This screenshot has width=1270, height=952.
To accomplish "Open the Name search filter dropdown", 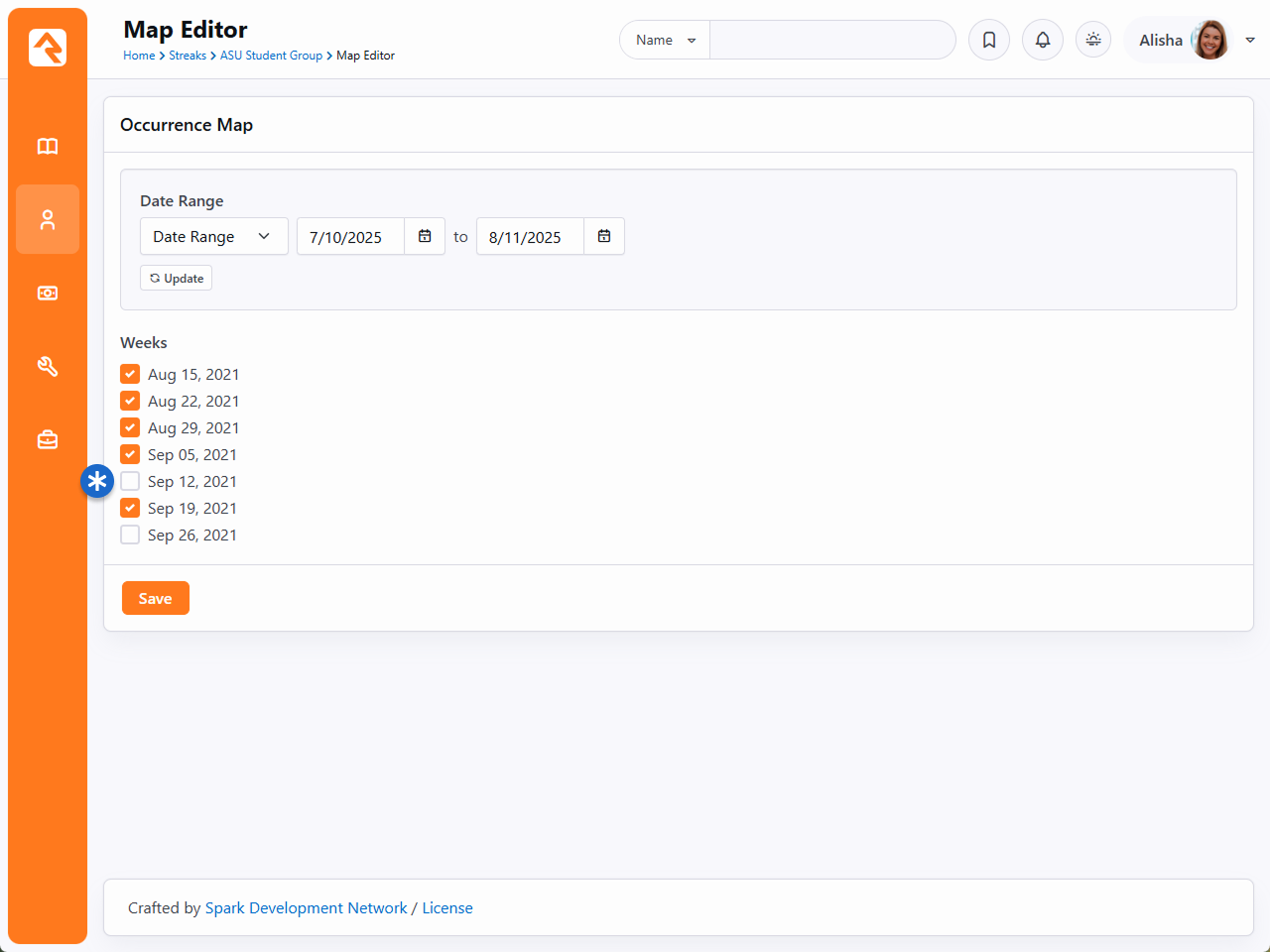I will [665, 40].
